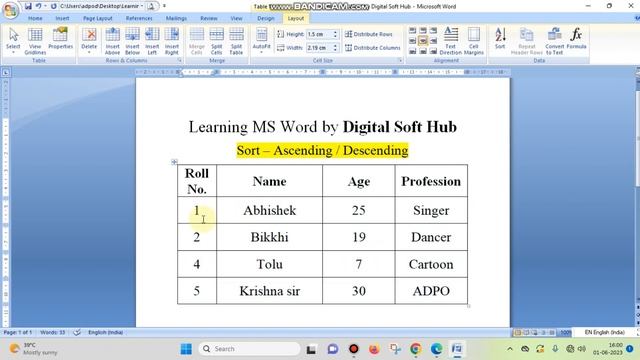The image size is (640, 360).
Task: Click English (India) language in status bar
Action: pos(105,332)
